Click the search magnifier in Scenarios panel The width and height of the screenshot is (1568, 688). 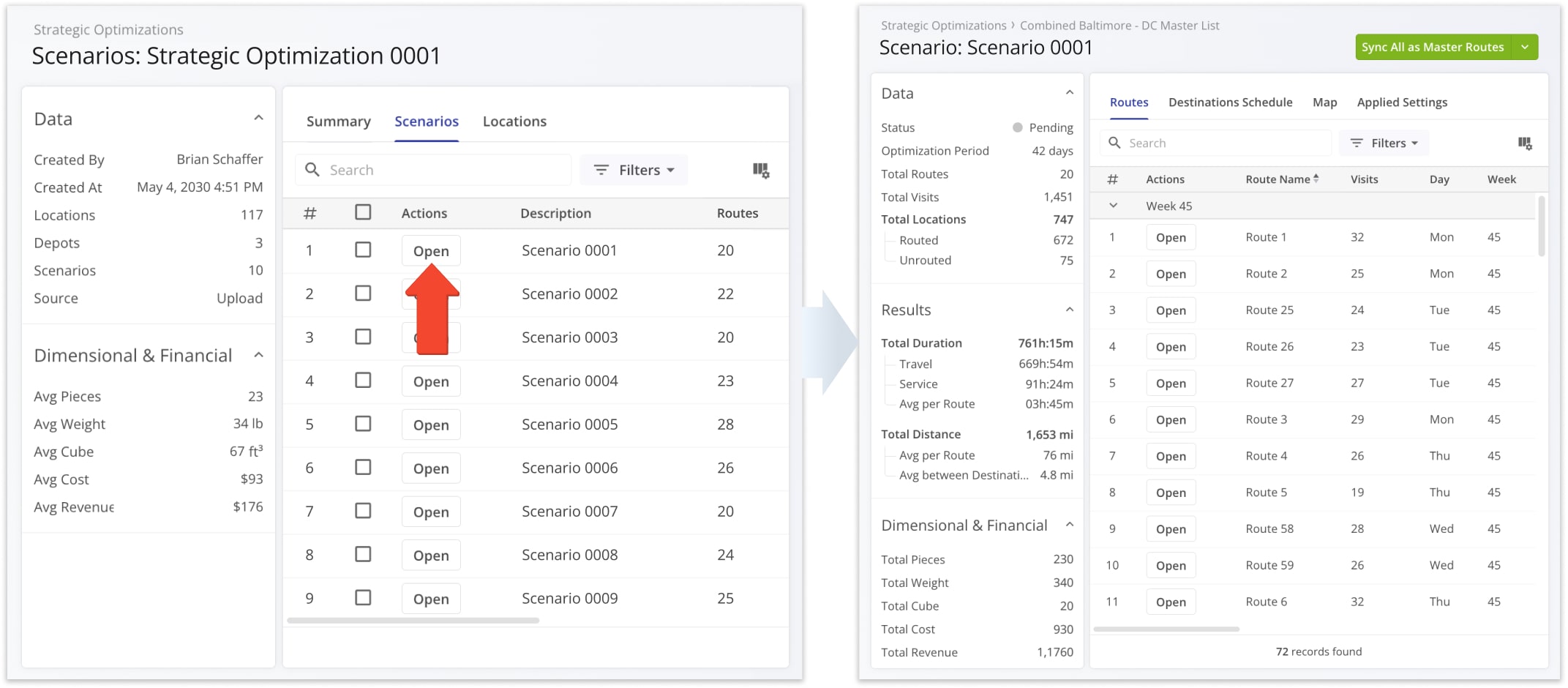312,169
